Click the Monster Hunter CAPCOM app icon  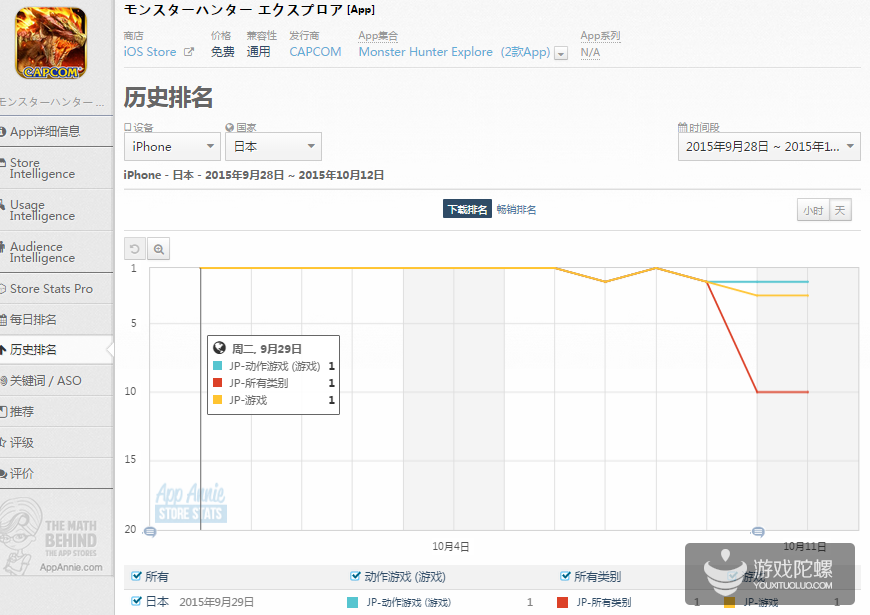(x=50, y=43)
